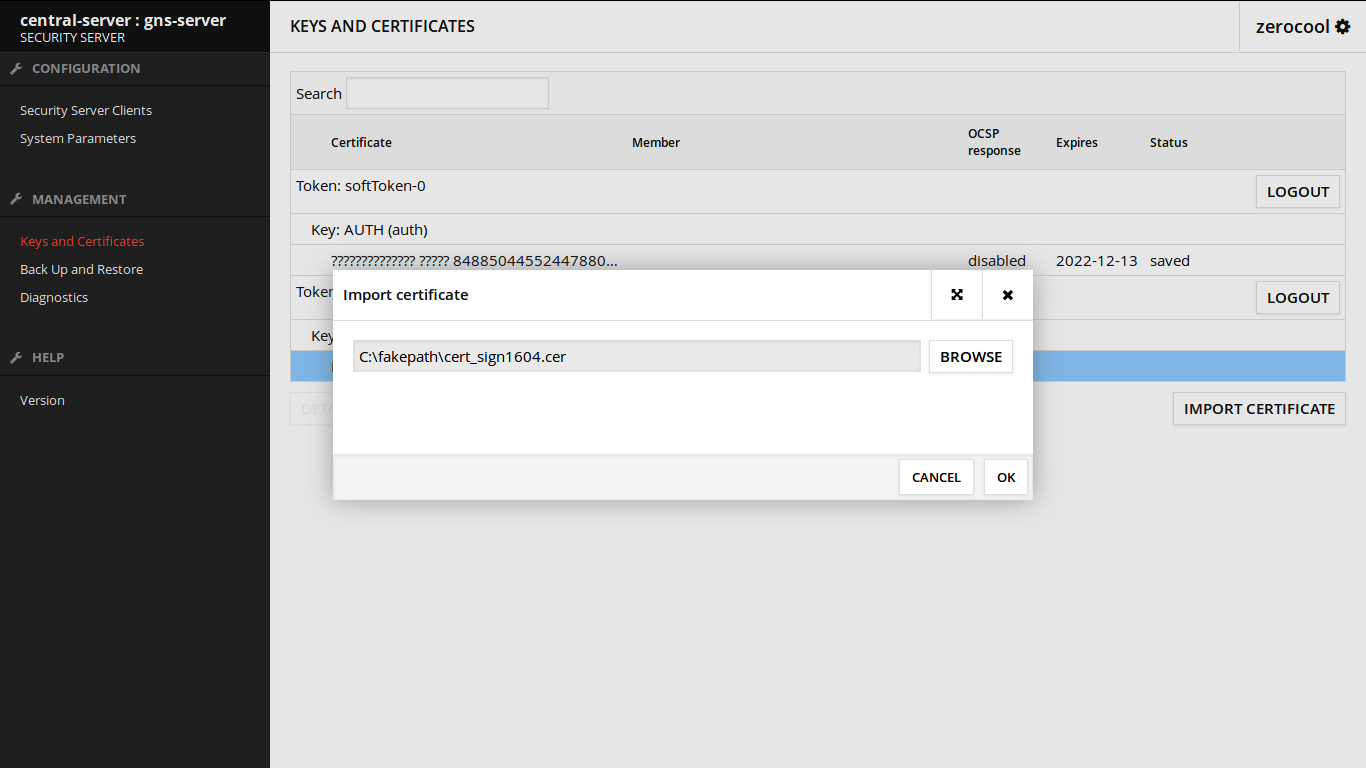Select the Key: AUTH (auth) row
This screenshot has width=1366, height=768.
370,230
